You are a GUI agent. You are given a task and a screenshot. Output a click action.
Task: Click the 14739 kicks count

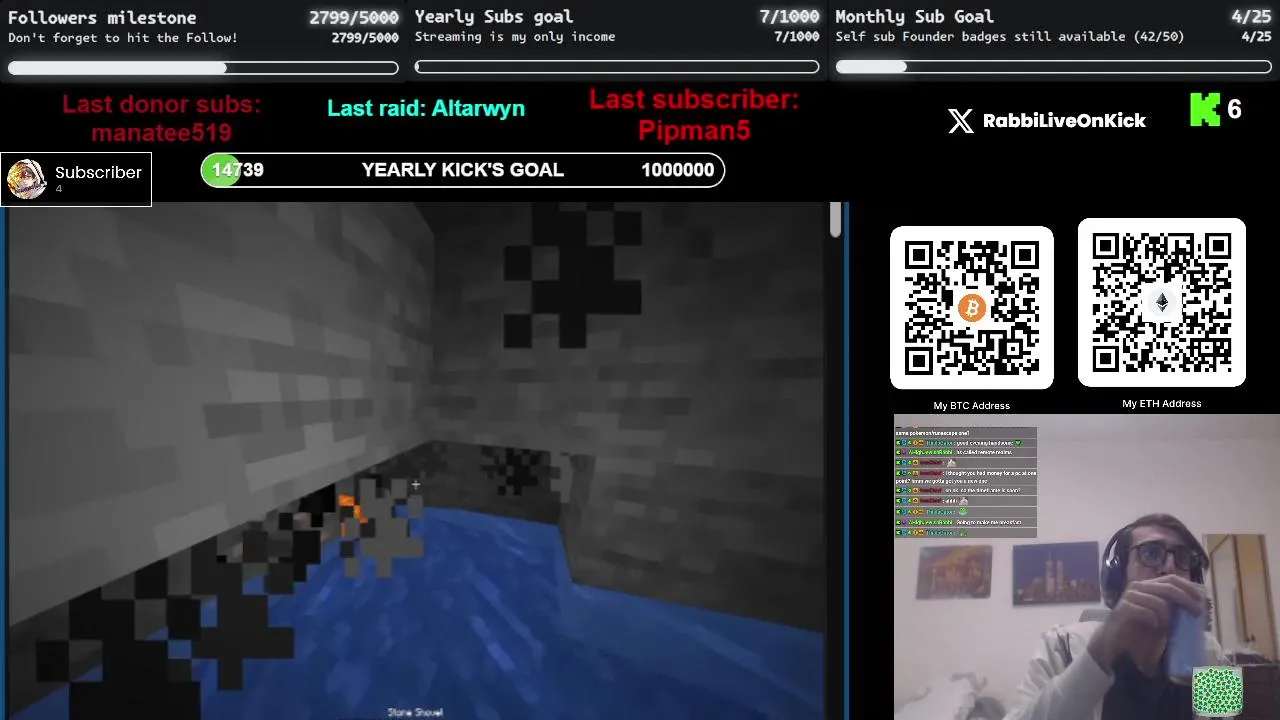click(x=238, y=170)
